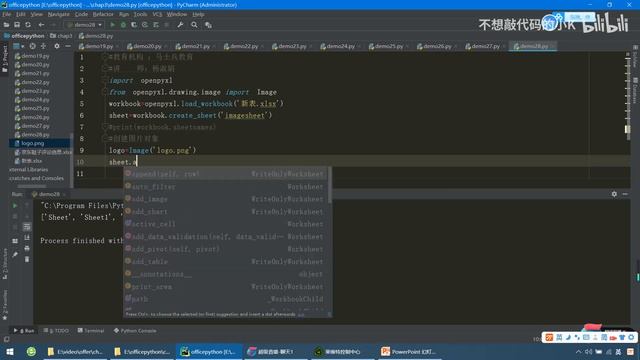This screenshot has height=360, width=640.
Task: Open the Python Console tab
Action: [x=135, y=331]
